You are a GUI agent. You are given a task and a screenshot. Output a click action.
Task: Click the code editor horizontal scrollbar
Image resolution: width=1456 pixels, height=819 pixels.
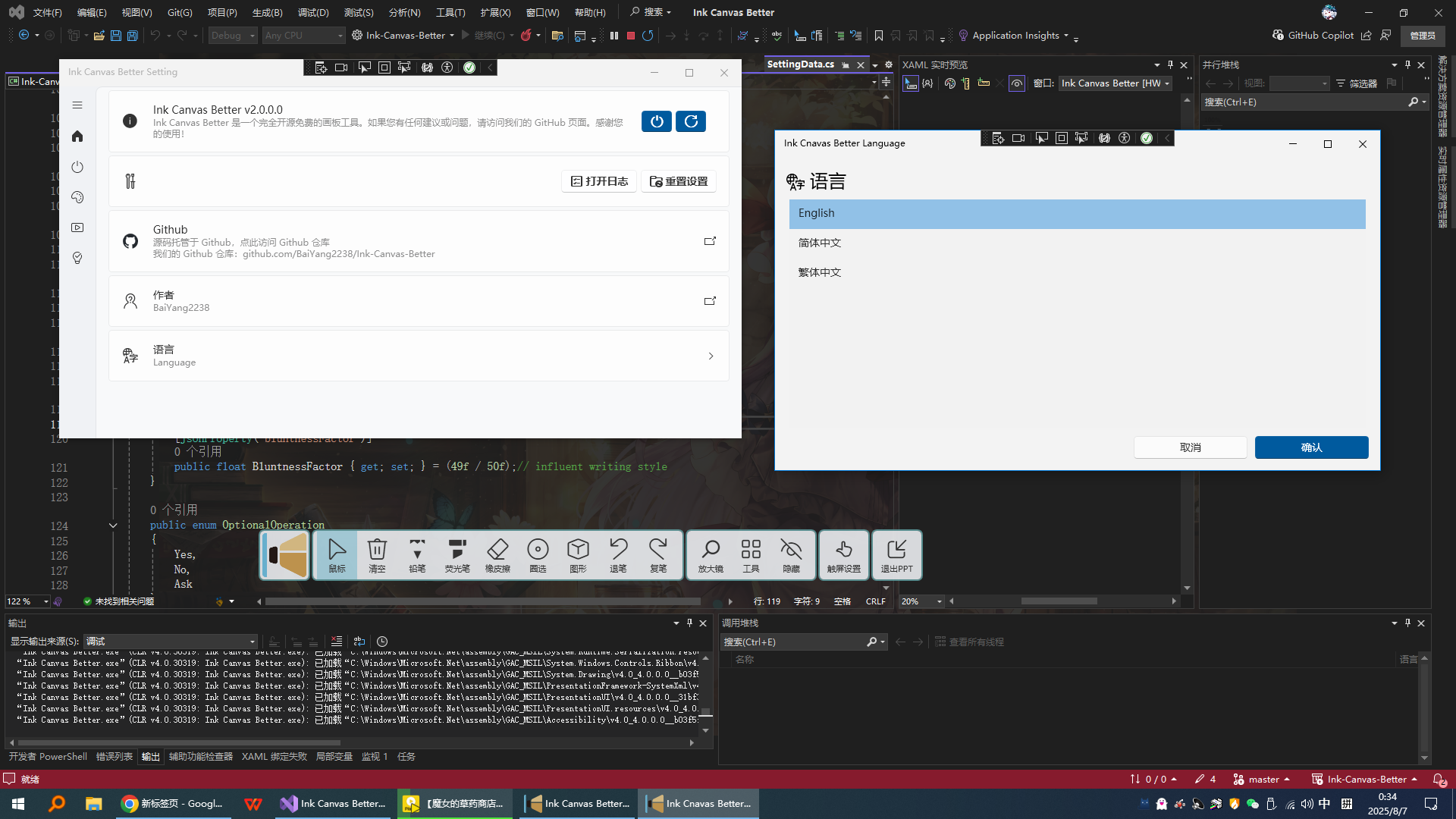pyautogui.click(x=482, y=601)
